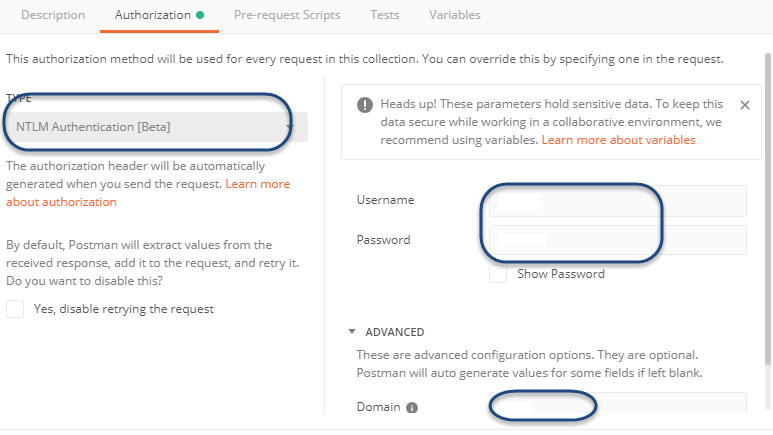Open the NTLM Authentication type dropdown
773x435 pixels.
[x=155, y=127]
